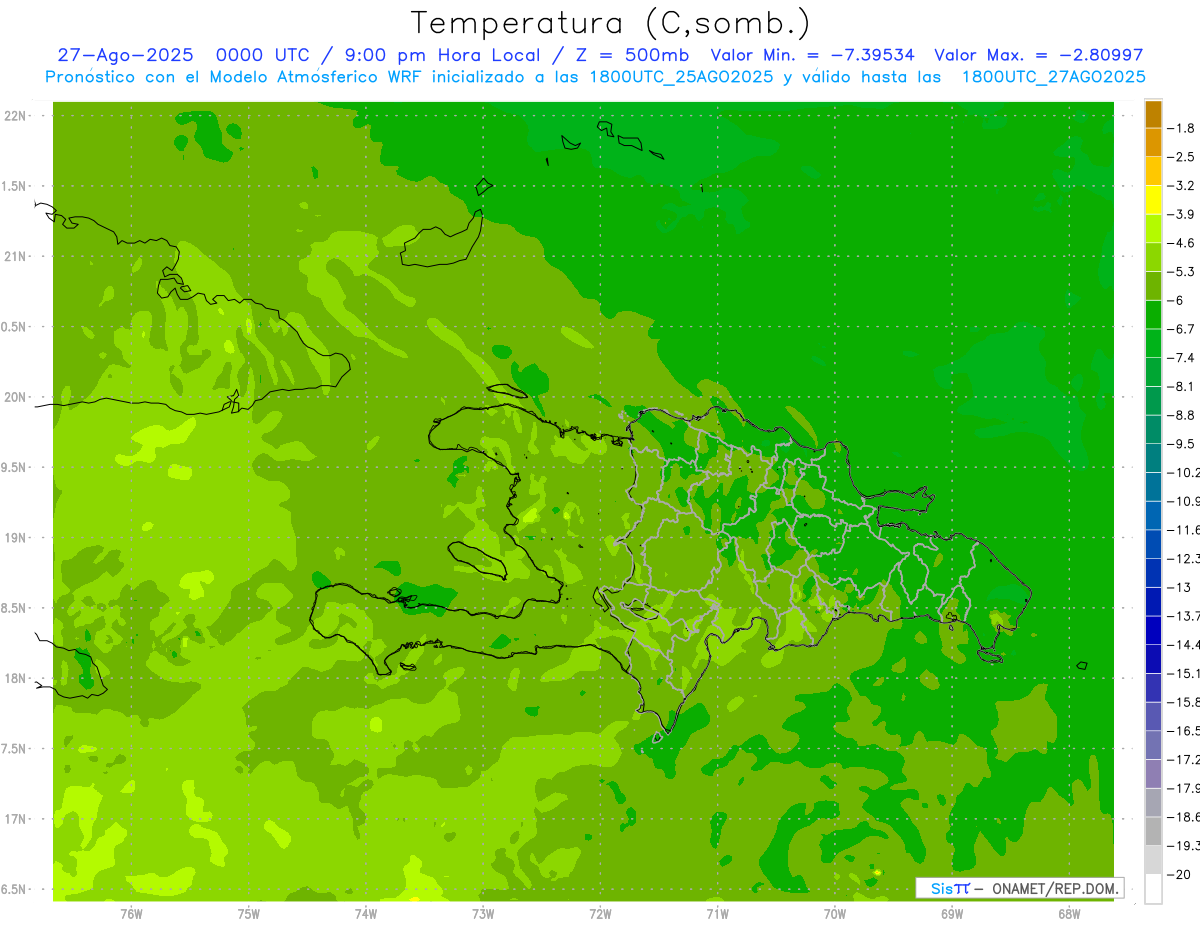Click the 'Valor Min. = -7.39534' text
Viewport: 1200px width, 927px height.
[812, 56]
